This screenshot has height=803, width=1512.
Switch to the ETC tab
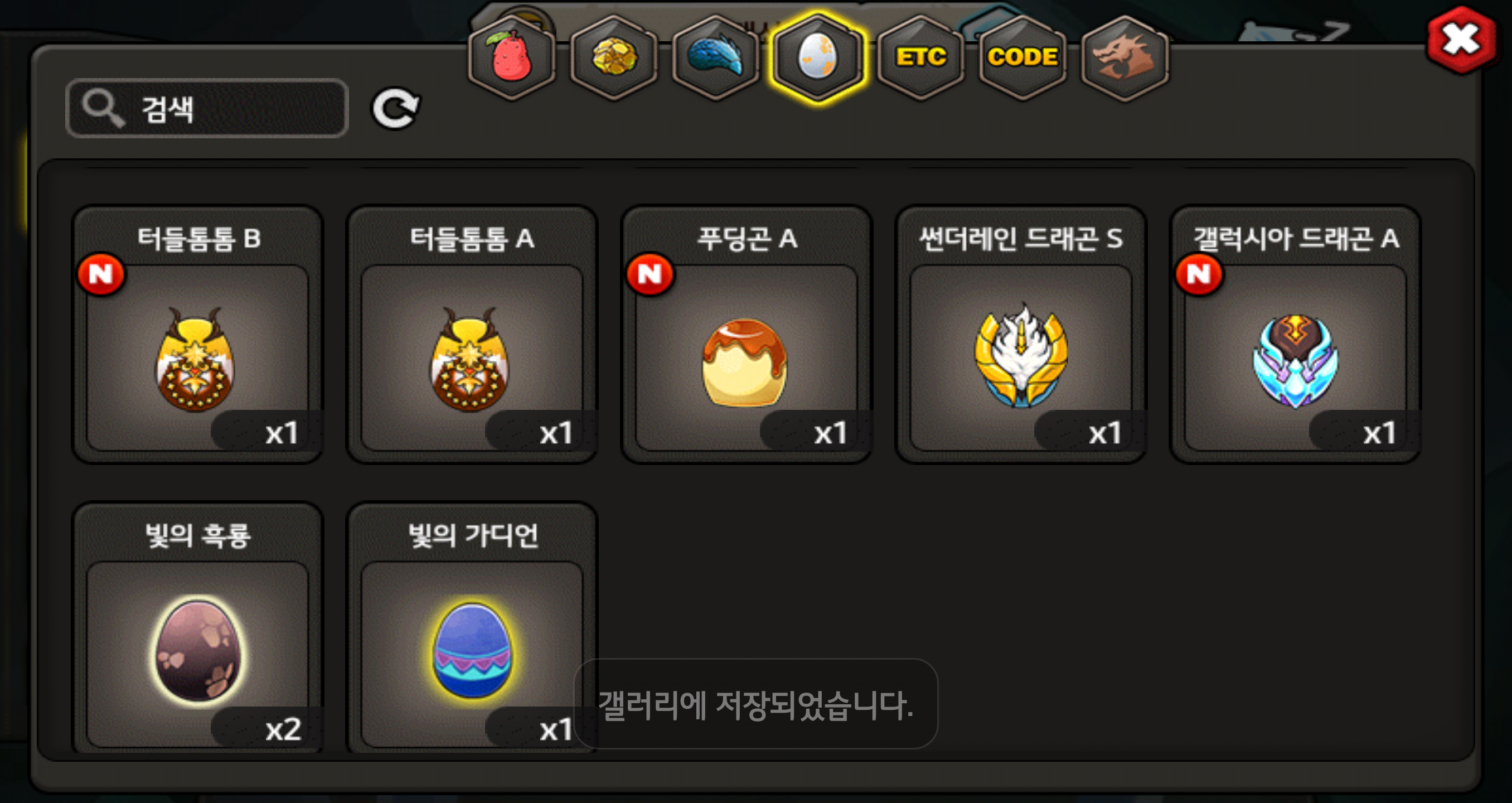point(920,57)
